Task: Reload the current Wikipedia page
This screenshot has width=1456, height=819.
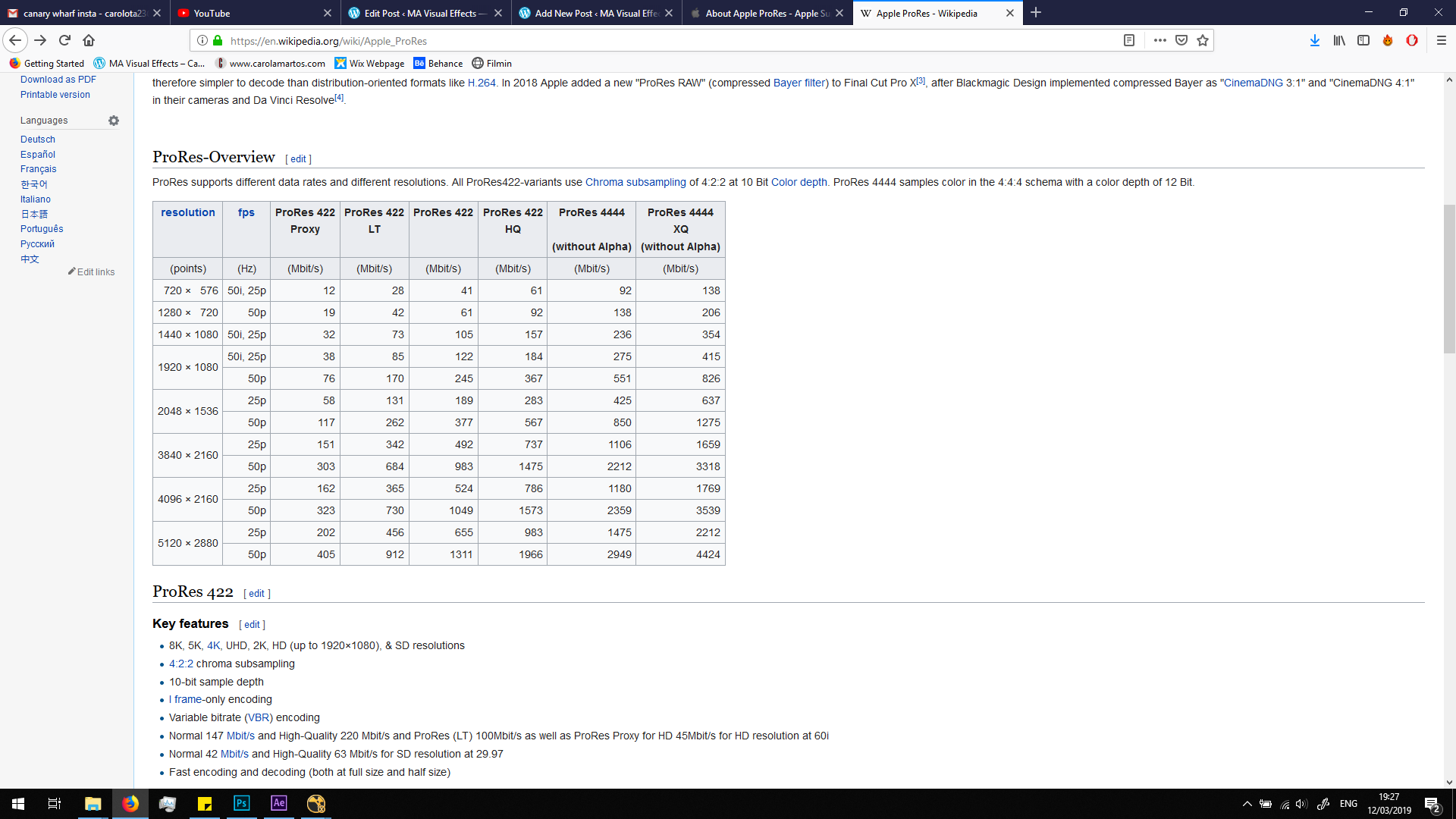Action: pyautogui.click(x=64, y=41)
